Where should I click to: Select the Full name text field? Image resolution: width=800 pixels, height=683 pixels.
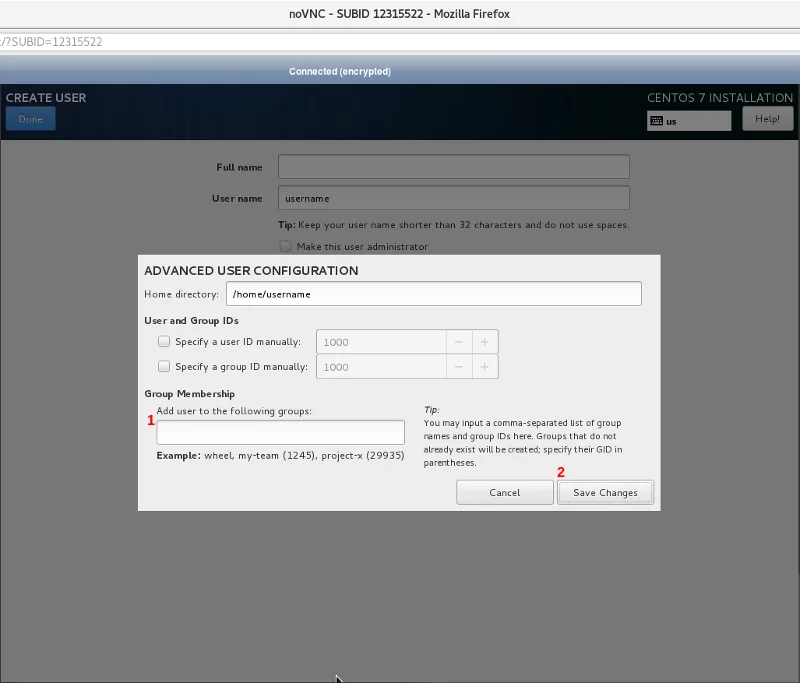[x=453, y=167]
